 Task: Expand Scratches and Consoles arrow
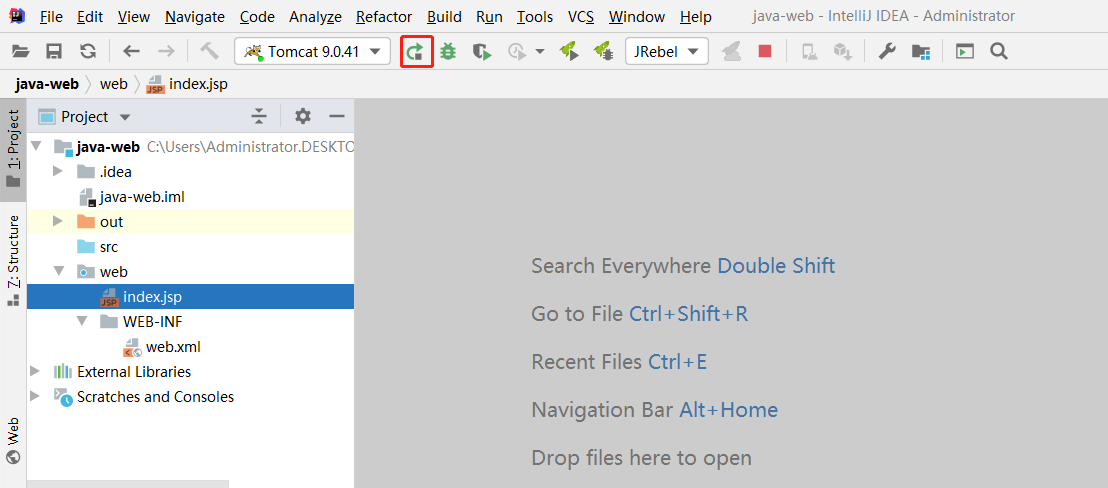(35, 396)
